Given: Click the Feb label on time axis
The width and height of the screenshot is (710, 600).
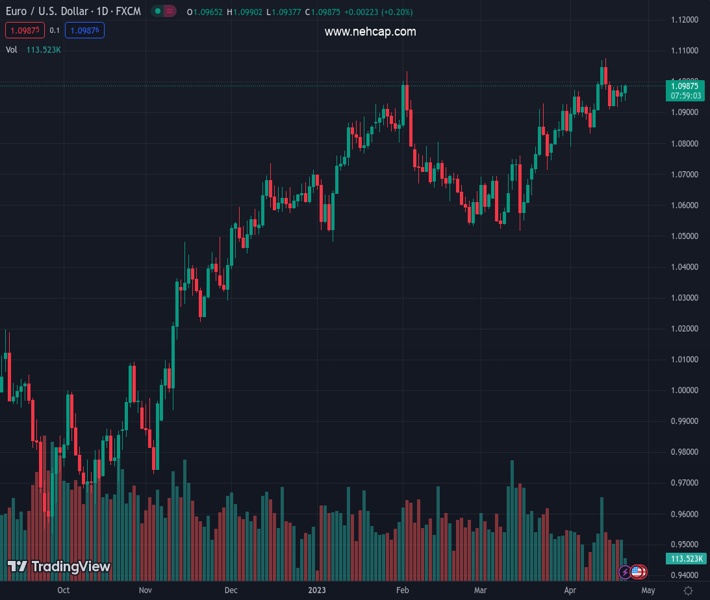Looking at the screenshot, I should click(402, 590).
